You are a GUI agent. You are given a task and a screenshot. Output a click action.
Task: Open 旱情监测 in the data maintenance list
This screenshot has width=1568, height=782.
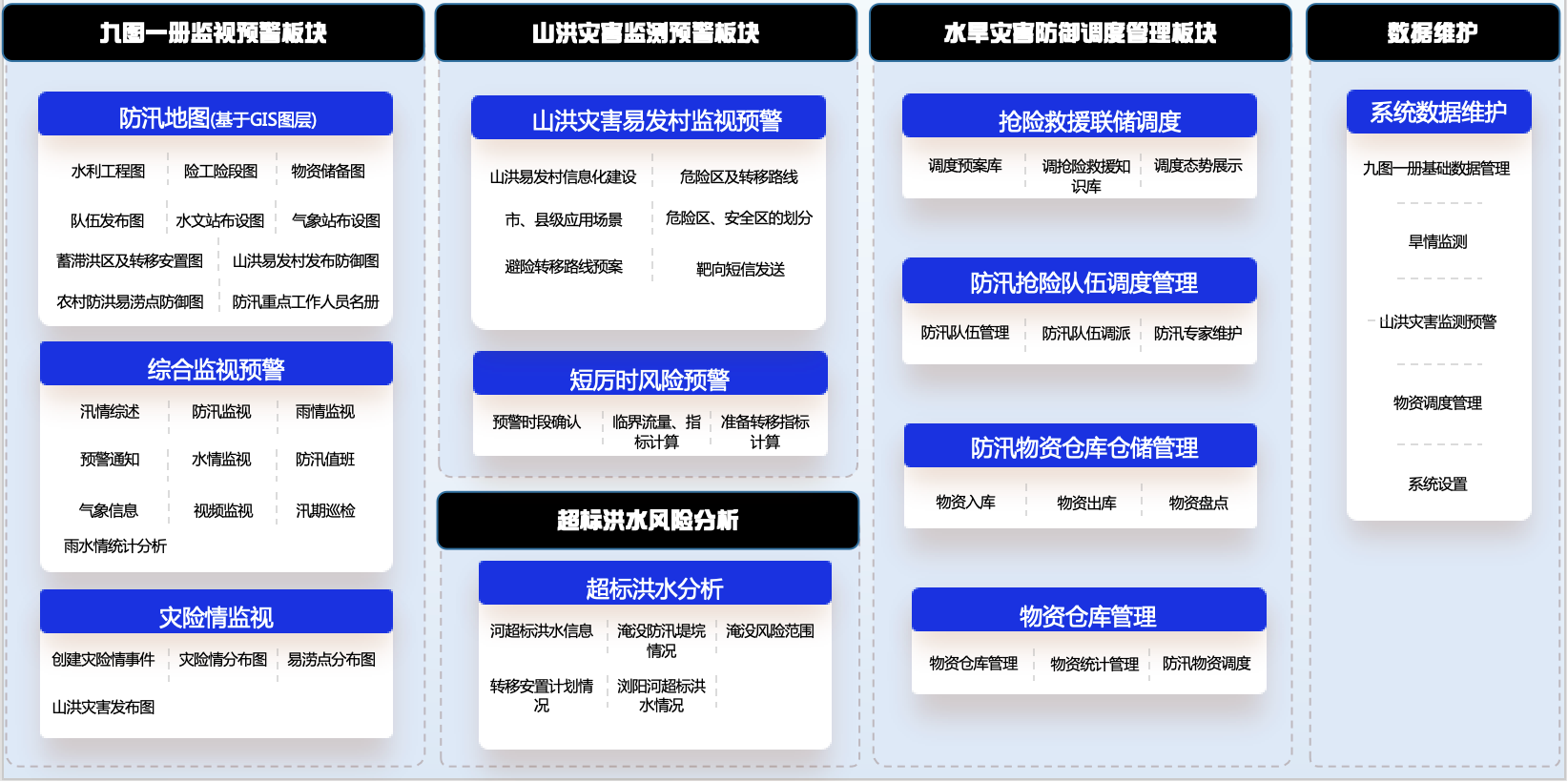click(1437, 242)
